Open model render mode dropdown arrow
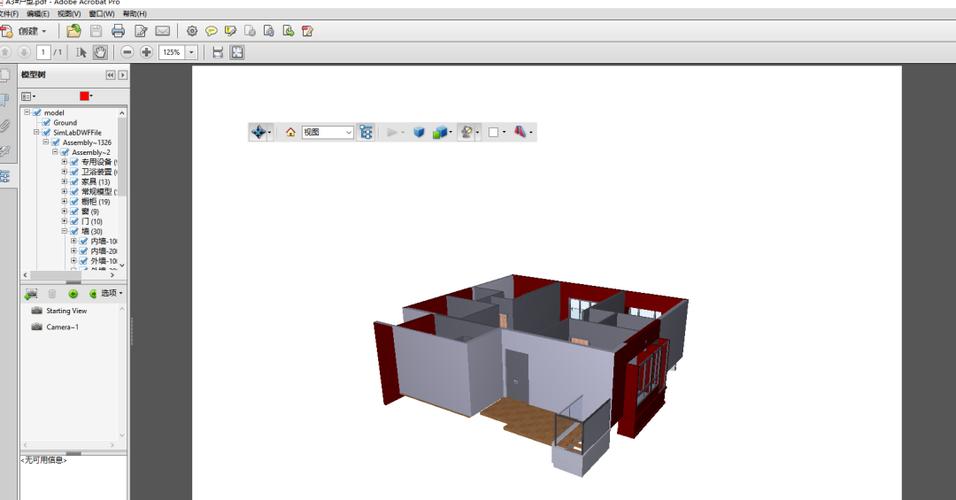 (451, 132)
